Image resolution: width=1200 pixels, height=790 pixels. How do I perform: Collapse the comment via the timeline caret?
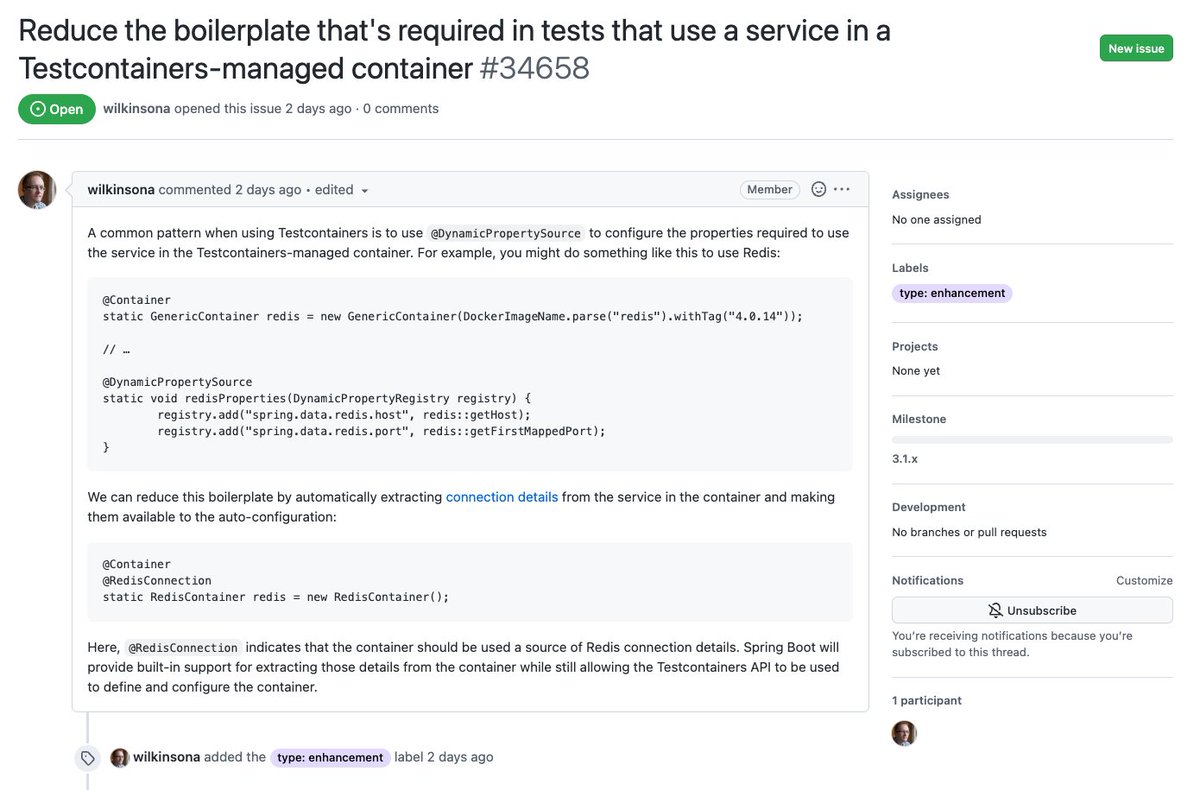coord(68,189)
